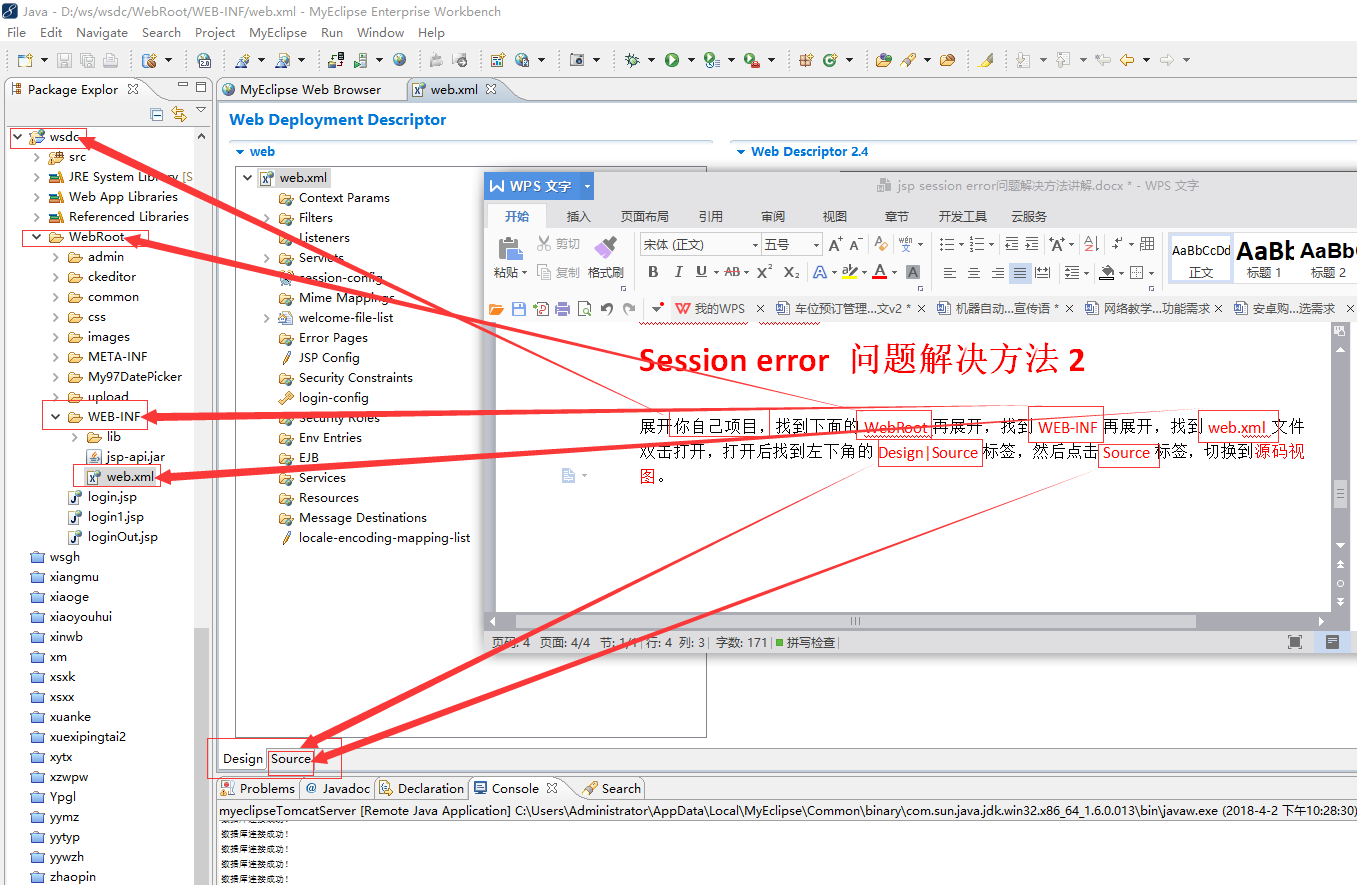Apply subscript with the X₂ icon
The width and height of the screenshot is (1357, 885).
791,271
